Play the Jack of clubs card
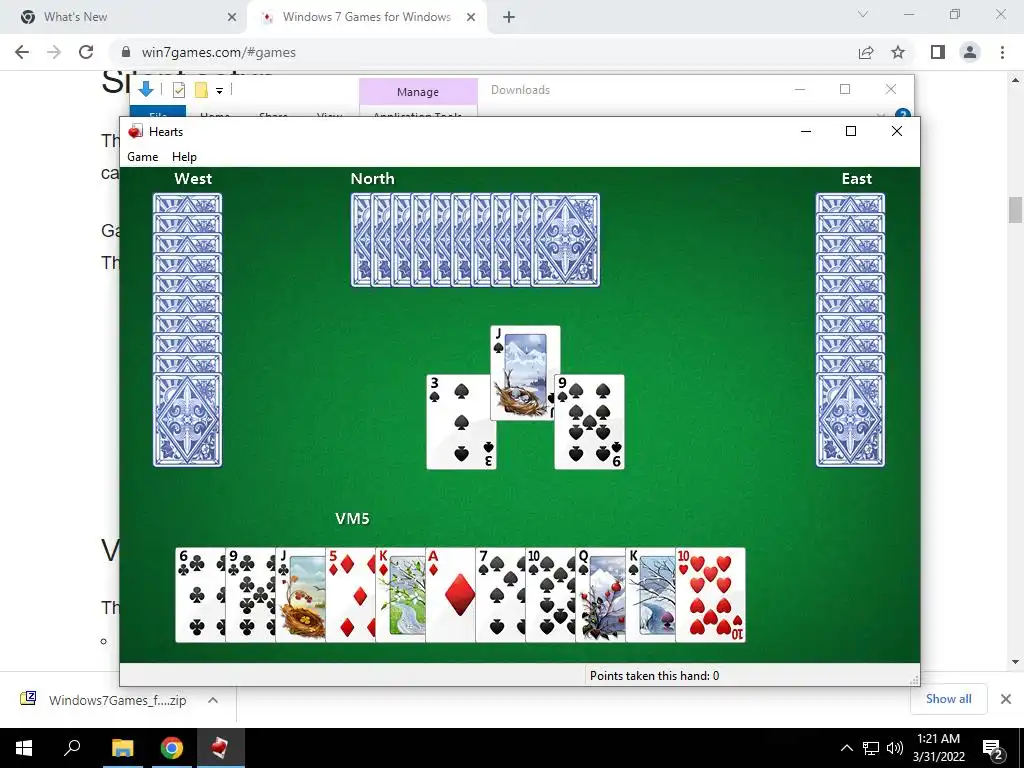Screen dimensions: 1024x768 (300, 595)
